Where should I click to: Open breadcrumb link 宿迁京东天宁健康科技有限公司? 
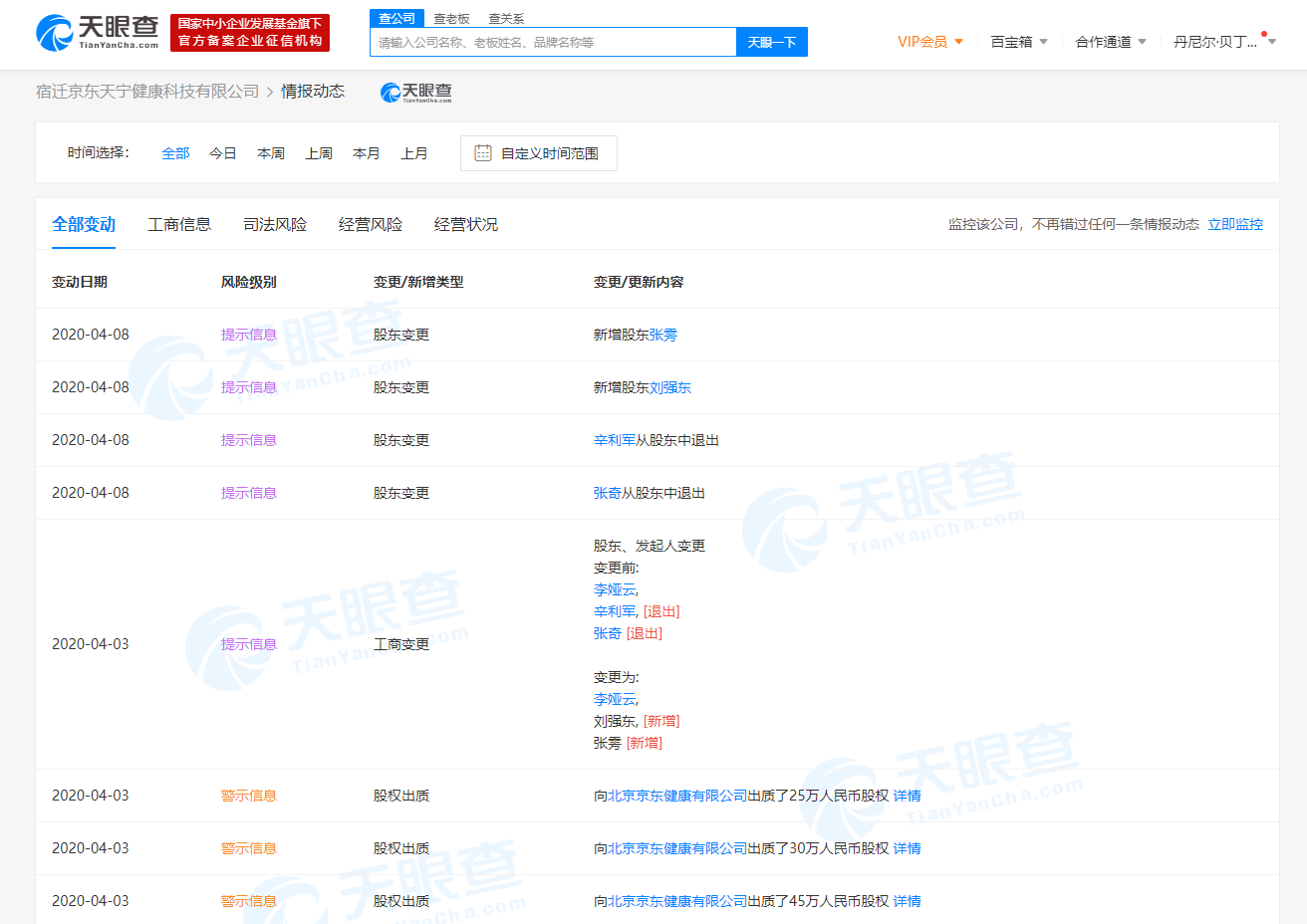(147, 92)
